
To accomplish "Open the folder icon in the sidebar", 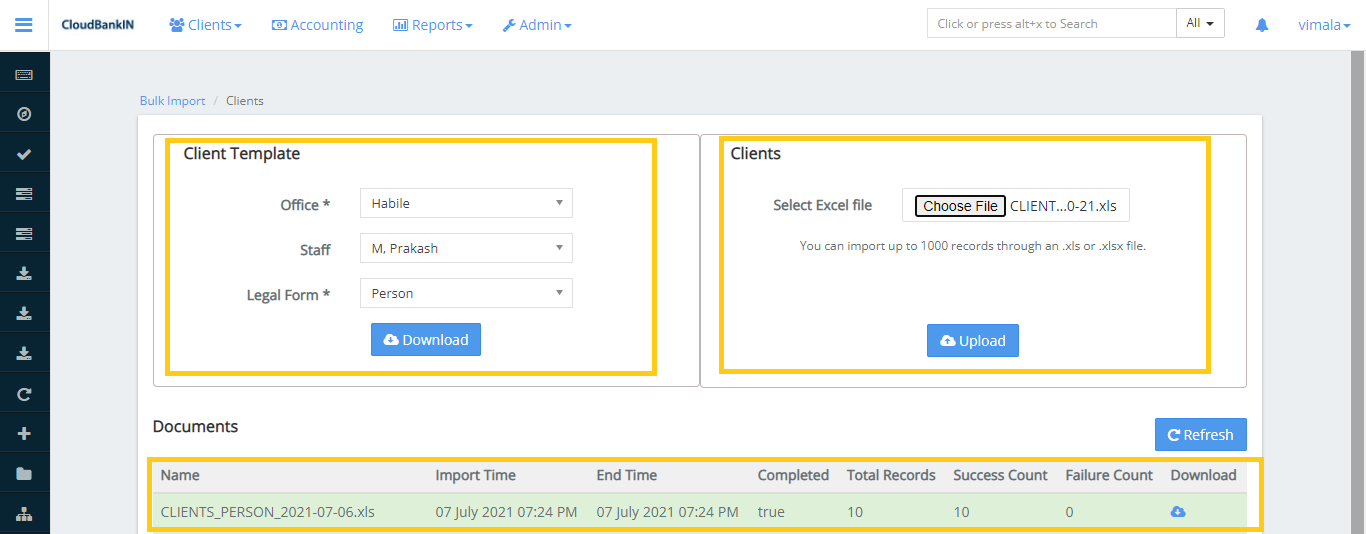I will pyautogui.click(x=24, y=474).
